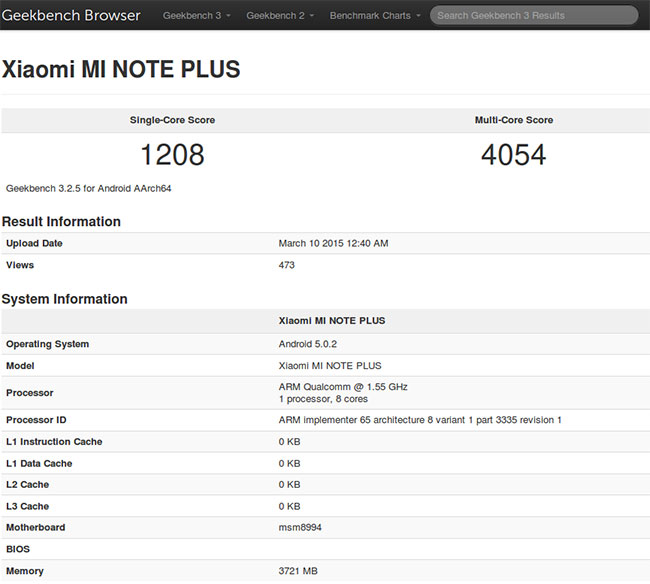The height and width of the screenshot is (584, 650).
Task: Select the 1 processor, 8 cores text
Action: [x=323, y=399]
